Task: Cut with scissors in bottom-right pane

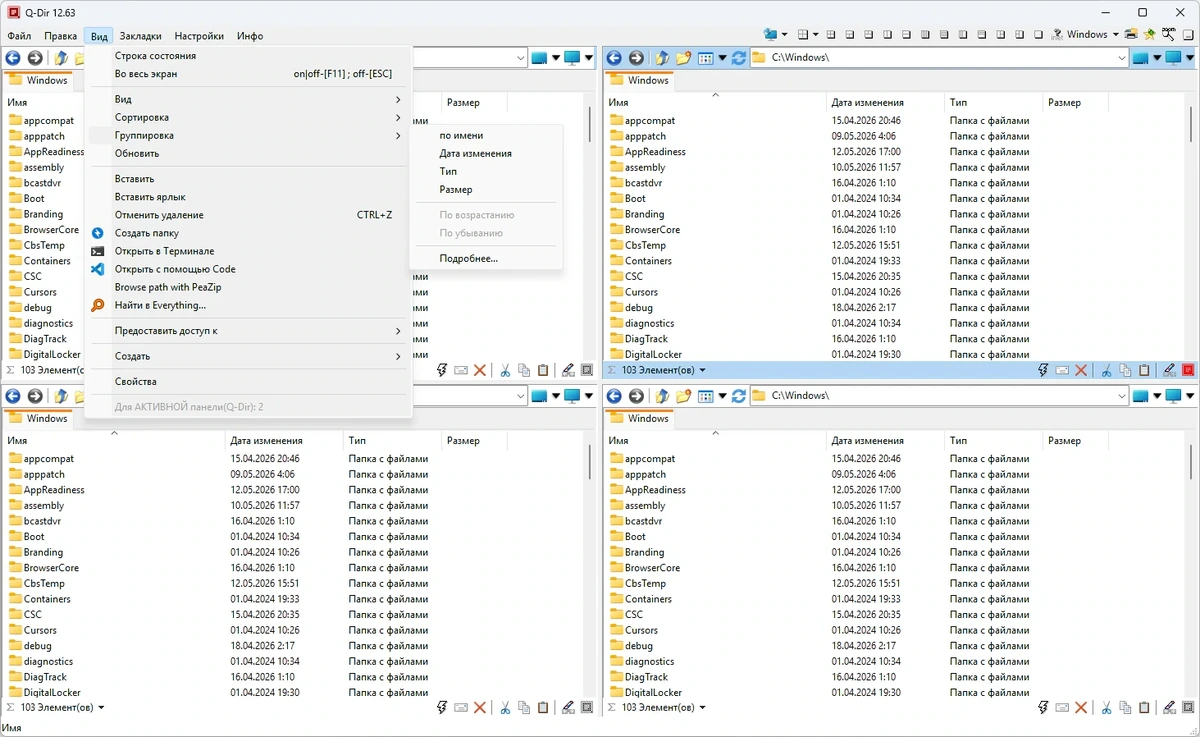Action: coord(1107,708)
